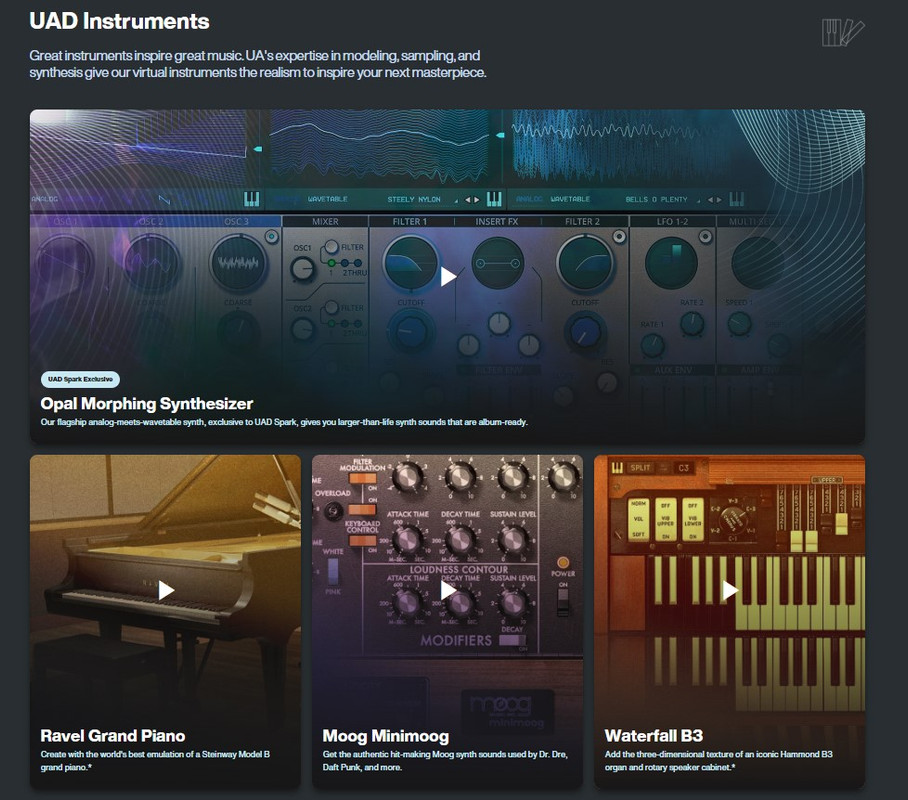Click the UAD Spark Exclusive badge

pyautogui.click(x=80, y=379)
